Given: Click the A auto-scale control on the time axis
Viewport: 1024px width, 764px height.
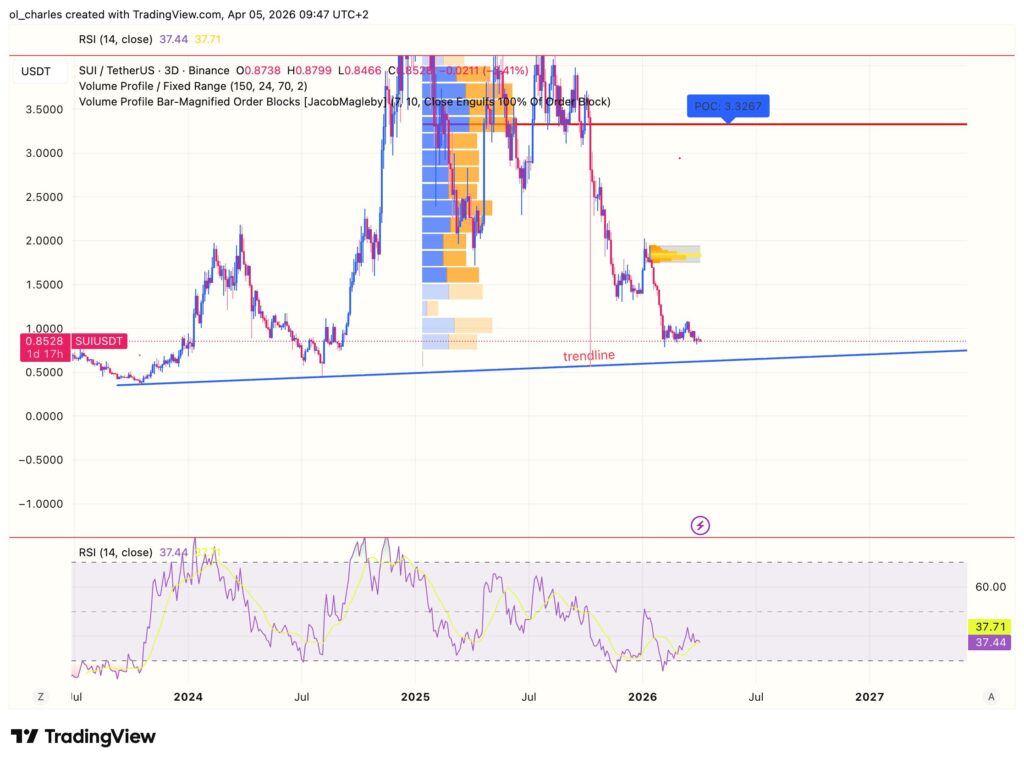Looking at the screenshot, I should (991, 695).
